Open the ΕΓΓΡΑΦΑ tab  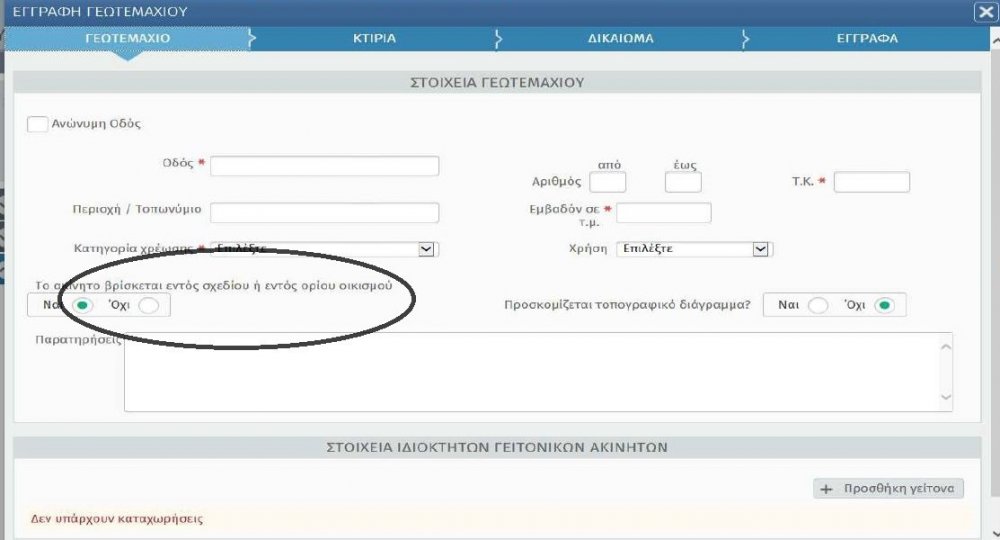[867, 38]
